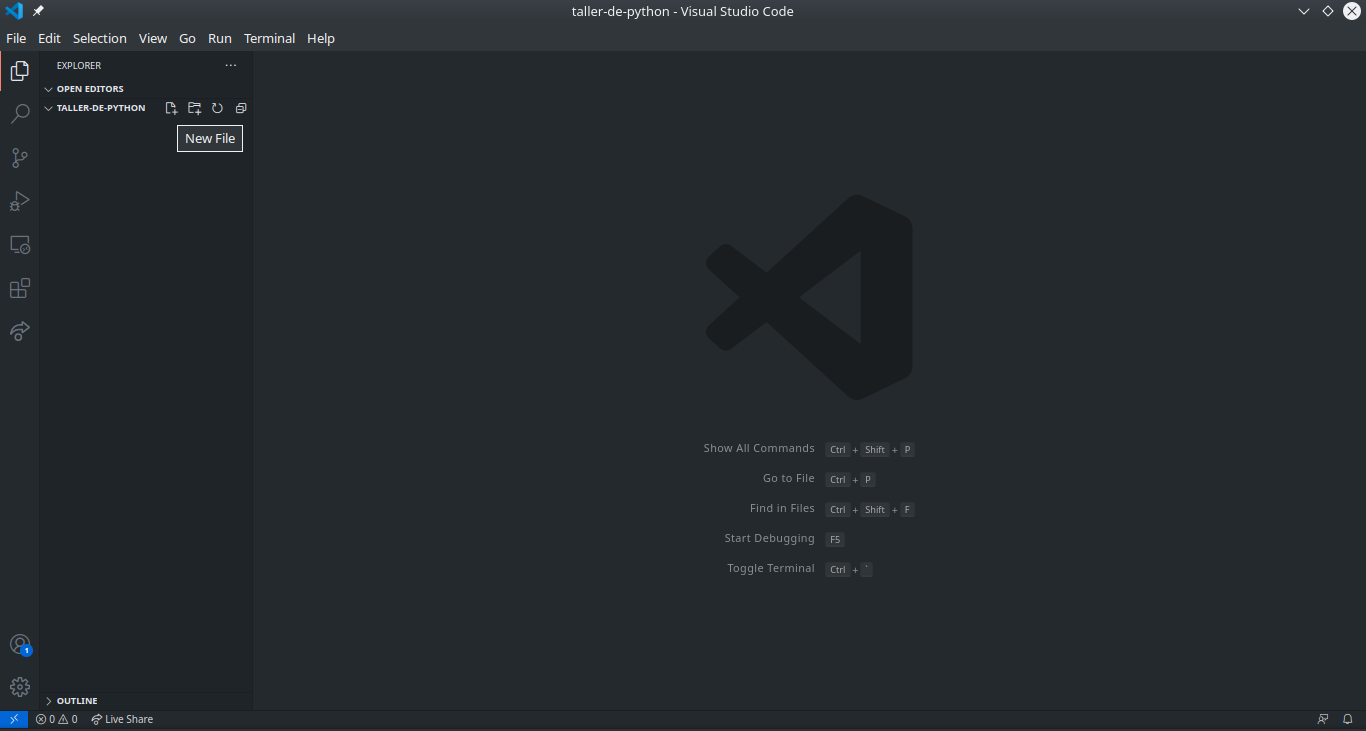This screenshot has height=731, width=1366.
Task: Collapse the Open Editors section
Action: pos(89,89)
